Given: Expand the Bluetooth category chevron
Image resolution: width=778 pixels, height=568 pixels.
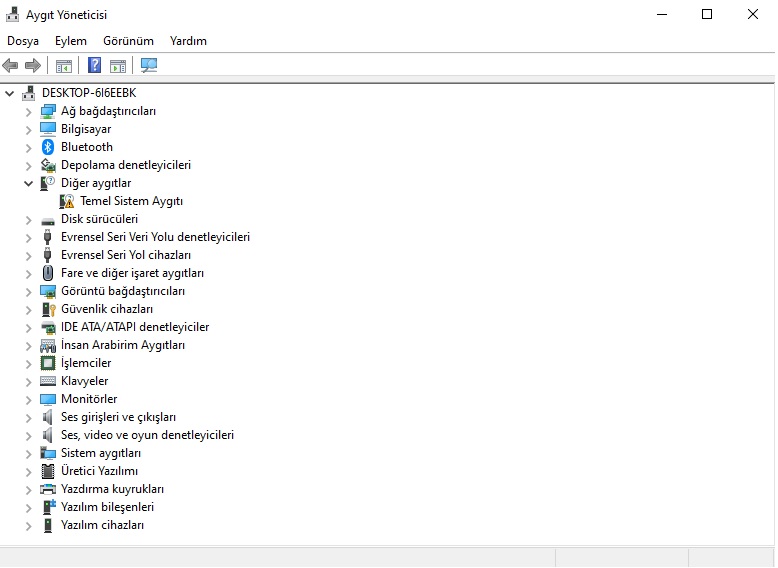Looking at the screenshot, I should click(x=28, y=147).
